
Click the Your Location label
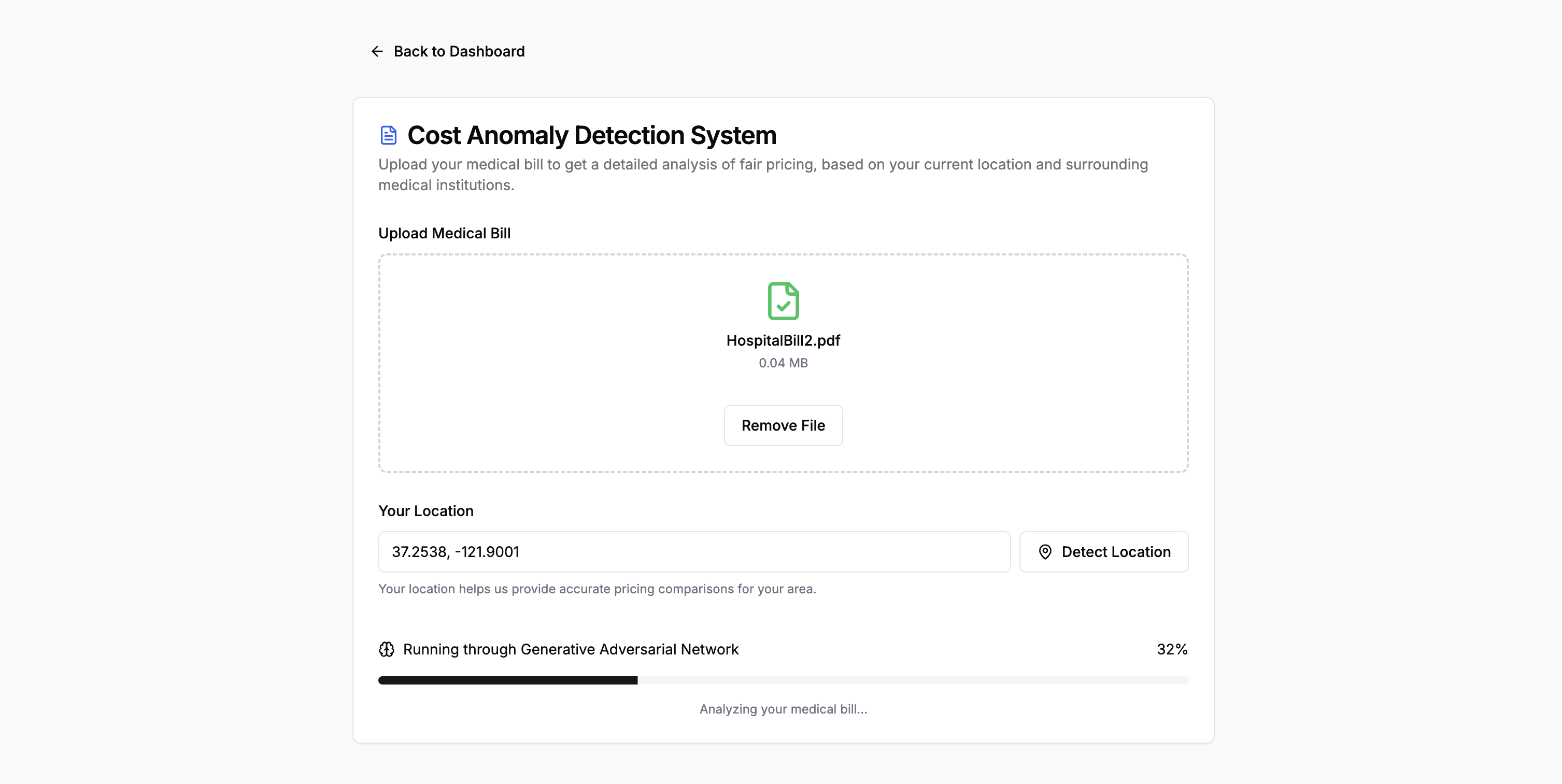pos(425,511)
